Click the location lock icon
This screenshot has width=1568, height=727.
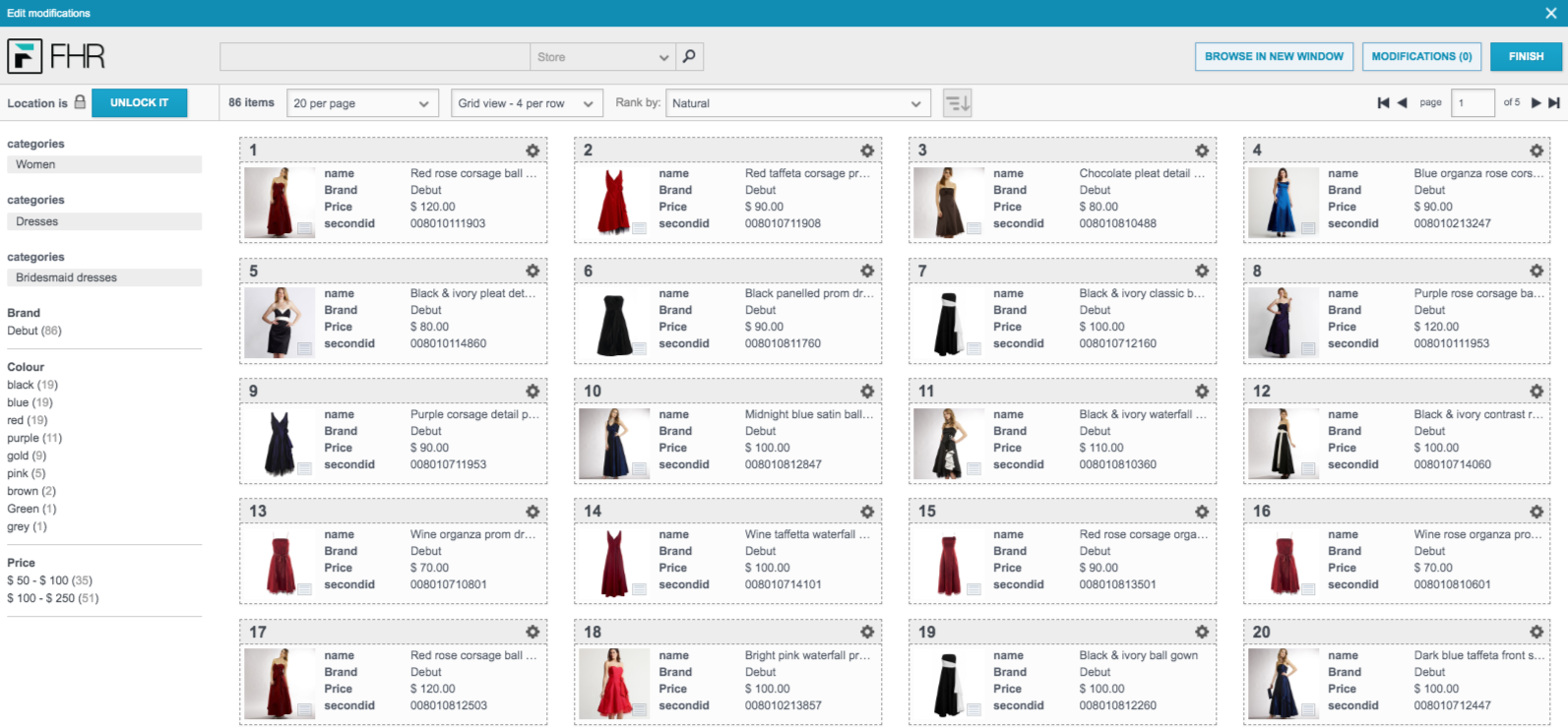[80, 101]
